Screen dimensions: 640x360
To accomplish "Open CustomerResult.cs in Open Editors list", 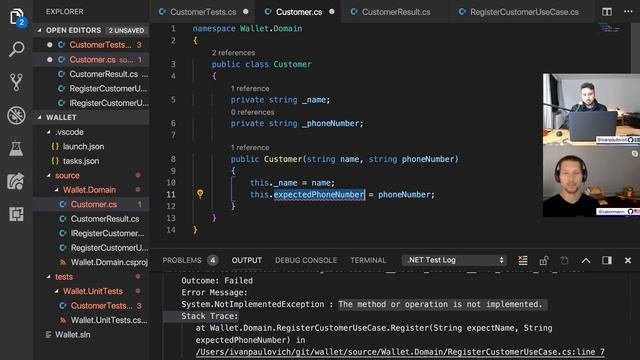I will pos(91,74).
